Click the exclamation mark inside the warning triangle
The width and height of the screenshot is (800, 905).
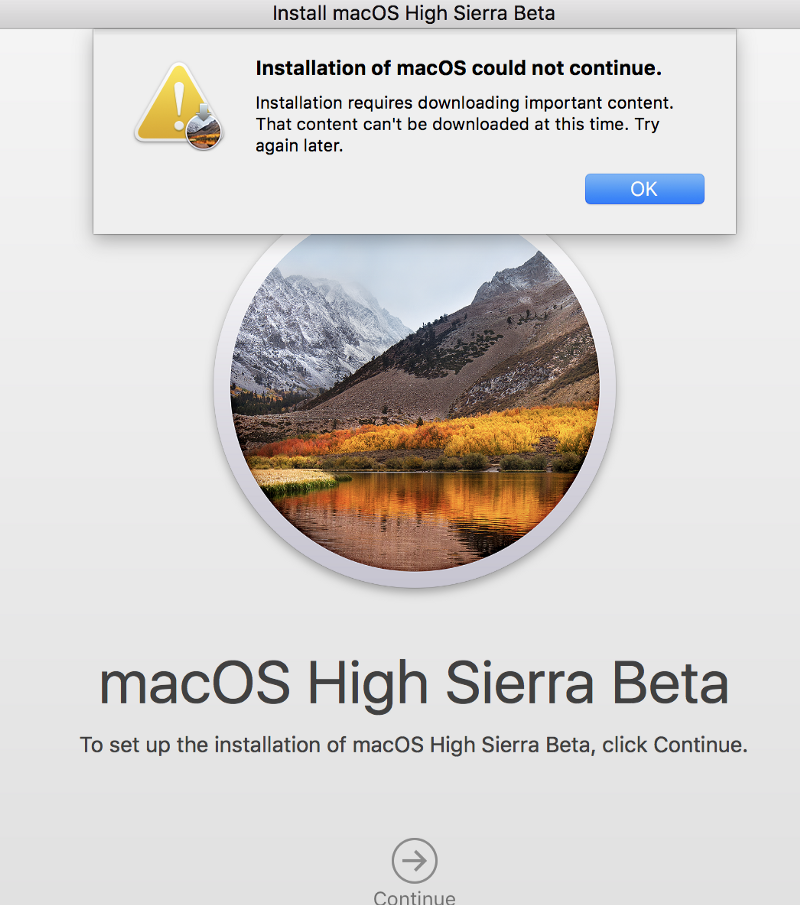[180, 105]
